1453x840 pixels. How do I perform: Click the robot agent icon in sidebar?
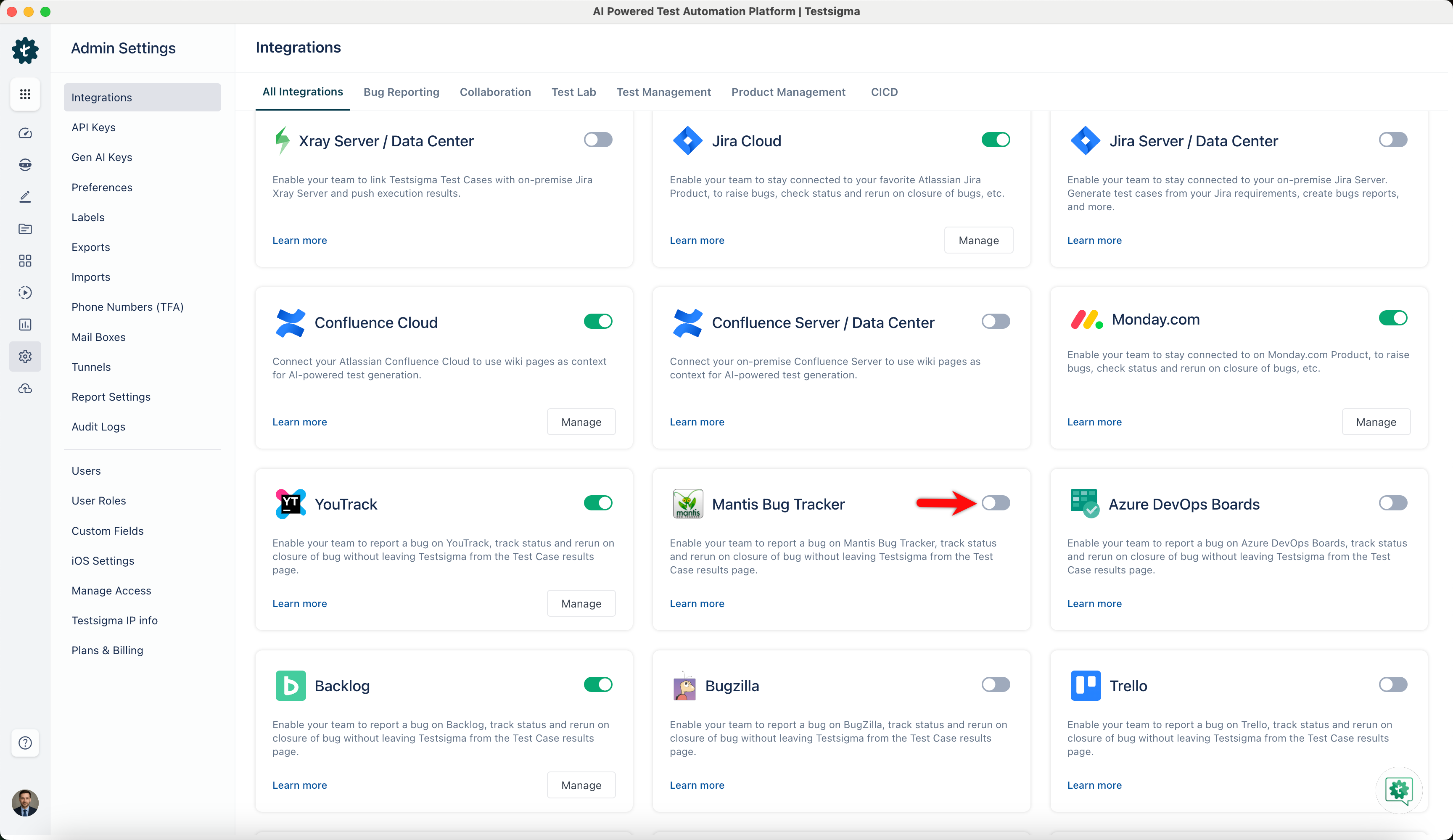(x=25, y=165)
